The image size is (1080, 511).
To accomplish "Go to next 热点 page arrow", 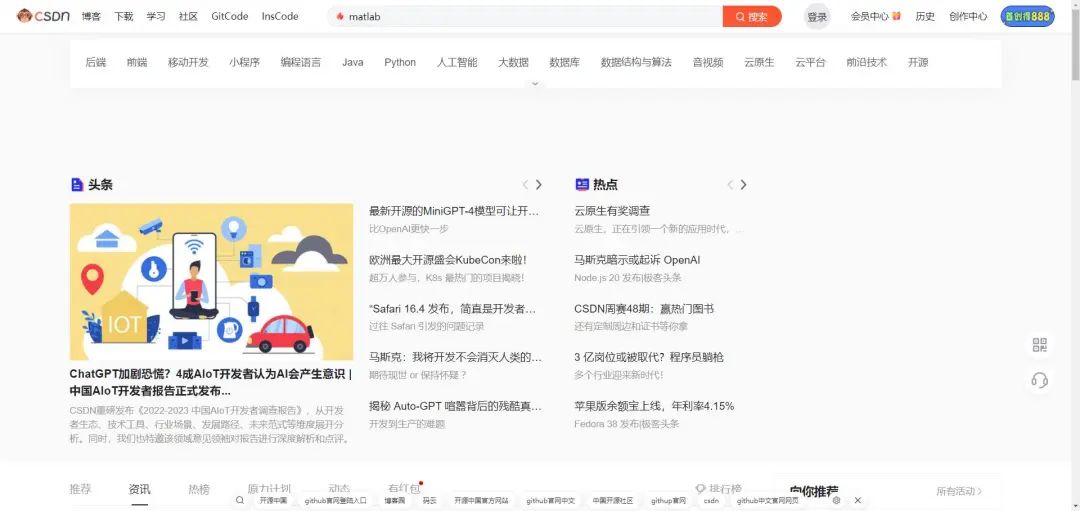I will pyautogui.click(x=743, y=185).
